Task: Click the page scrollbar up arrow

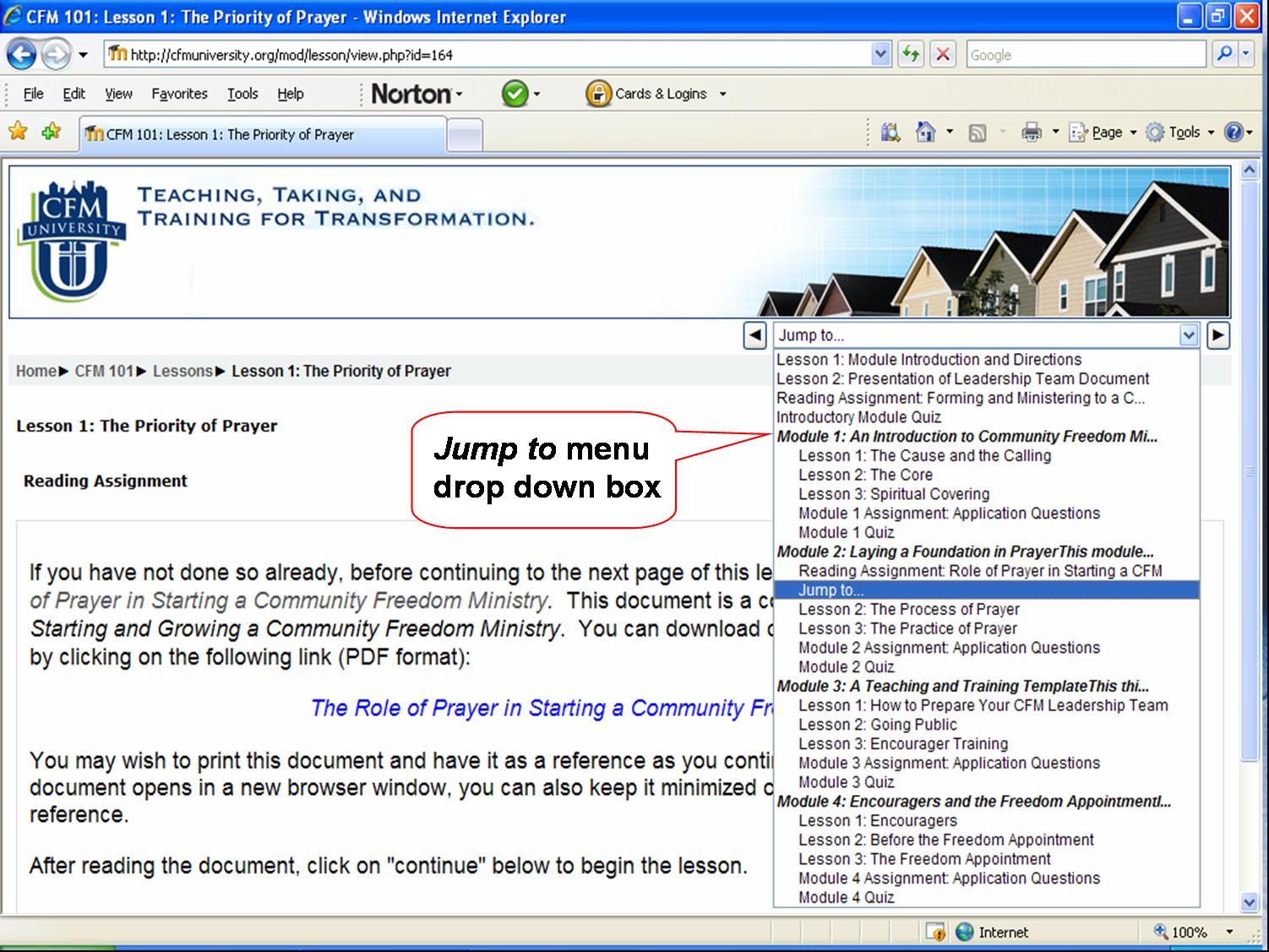Action: click(x=1250, y=171)
